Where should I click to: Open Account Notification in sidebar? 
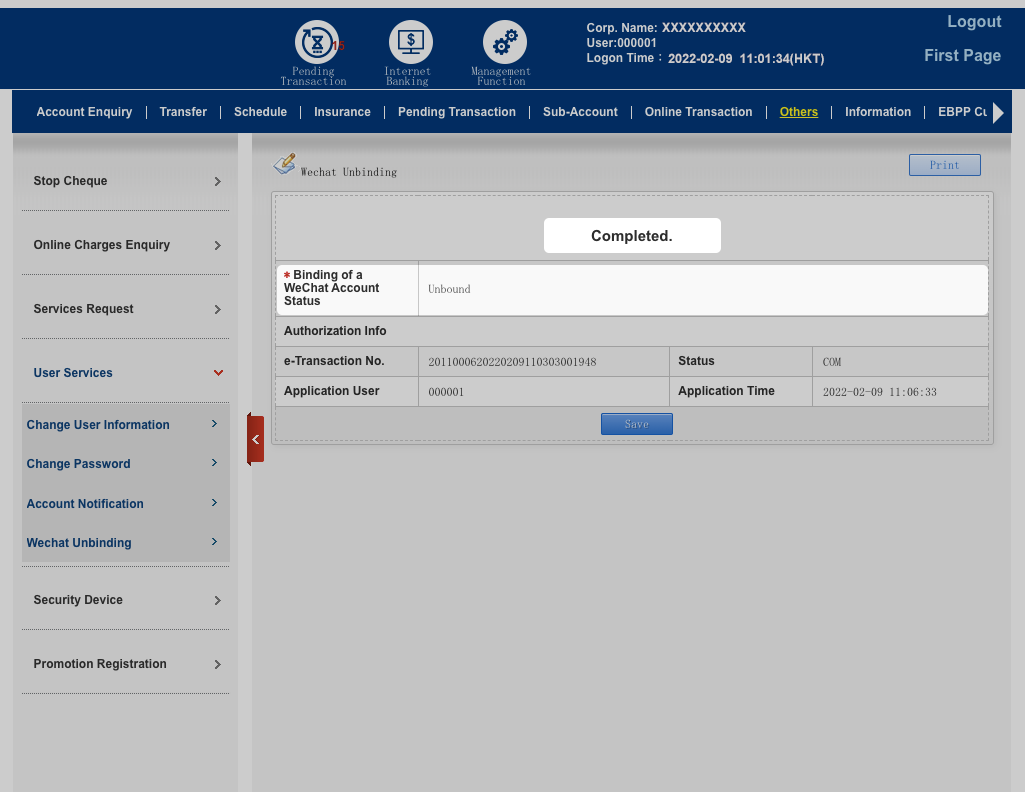click(x=85, y=504)
